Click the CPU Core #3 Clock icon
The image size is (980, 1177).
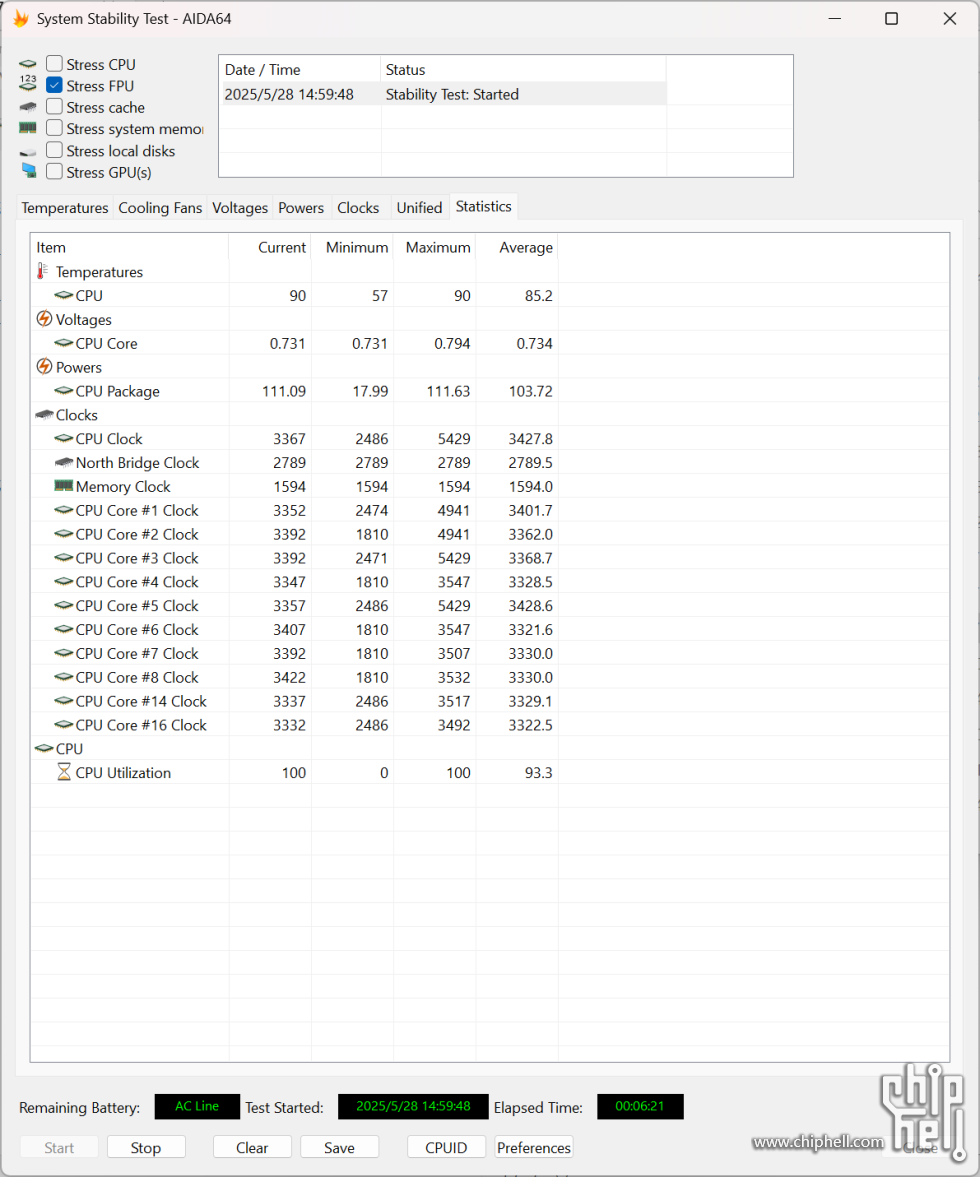click(x=64, y=558)
